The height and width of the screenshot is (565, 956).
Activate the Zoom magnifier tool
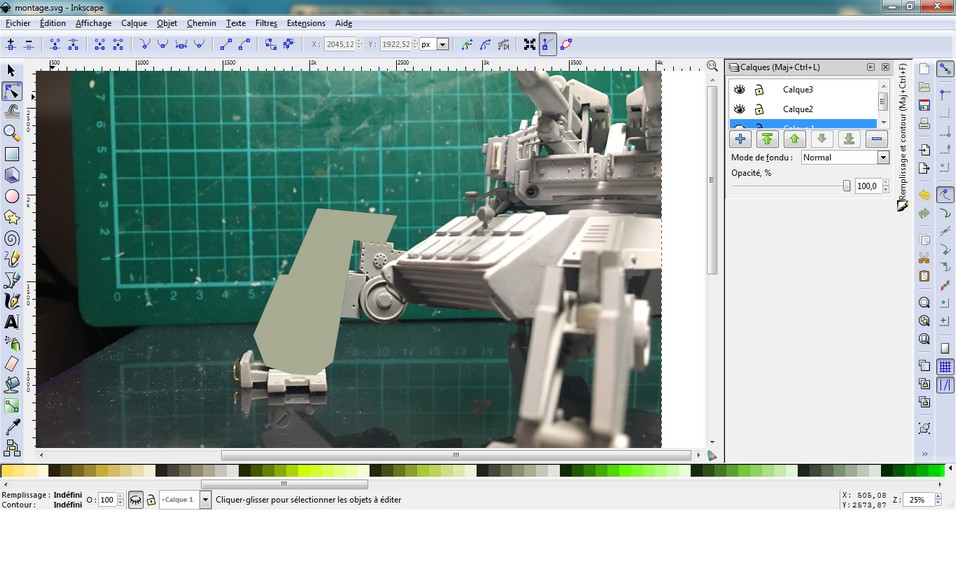tap(12, 133)
